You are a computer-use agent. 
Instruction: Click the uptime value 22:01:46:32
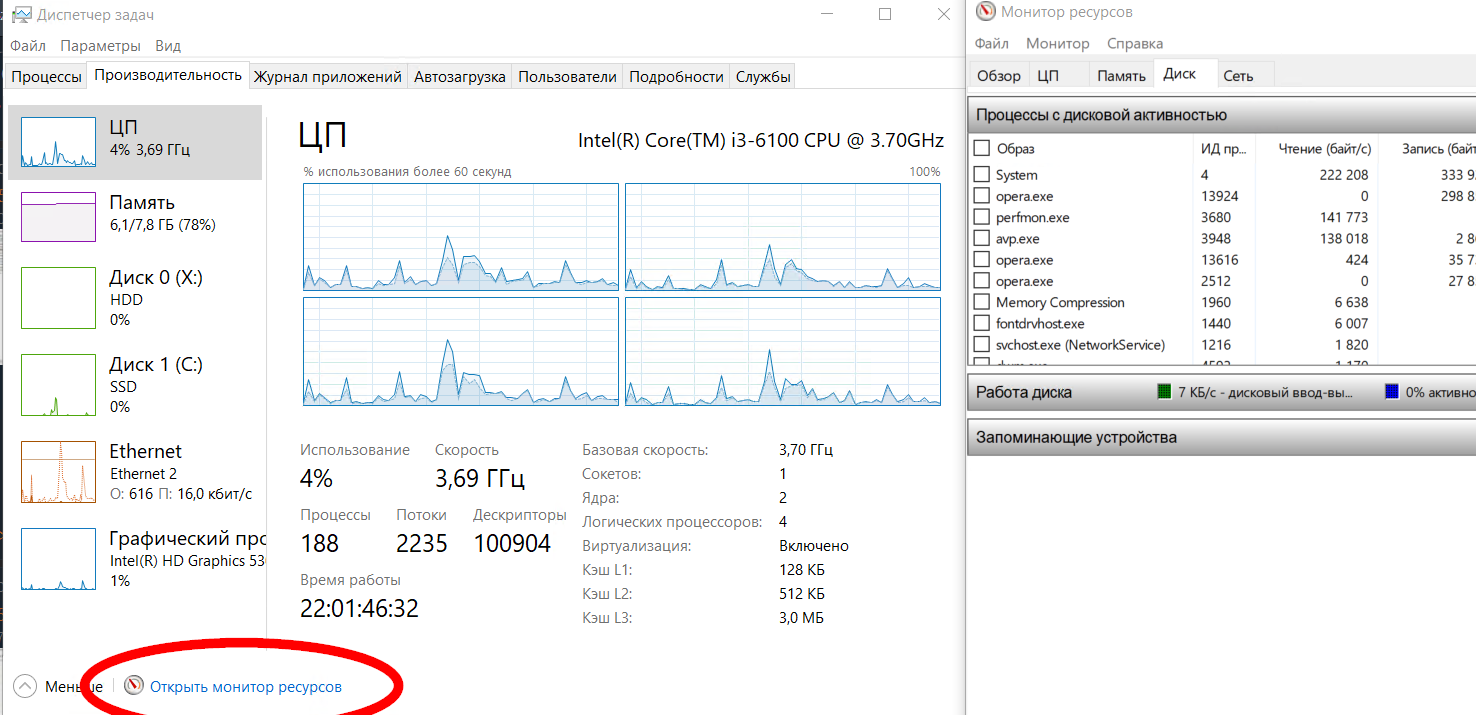359,608
